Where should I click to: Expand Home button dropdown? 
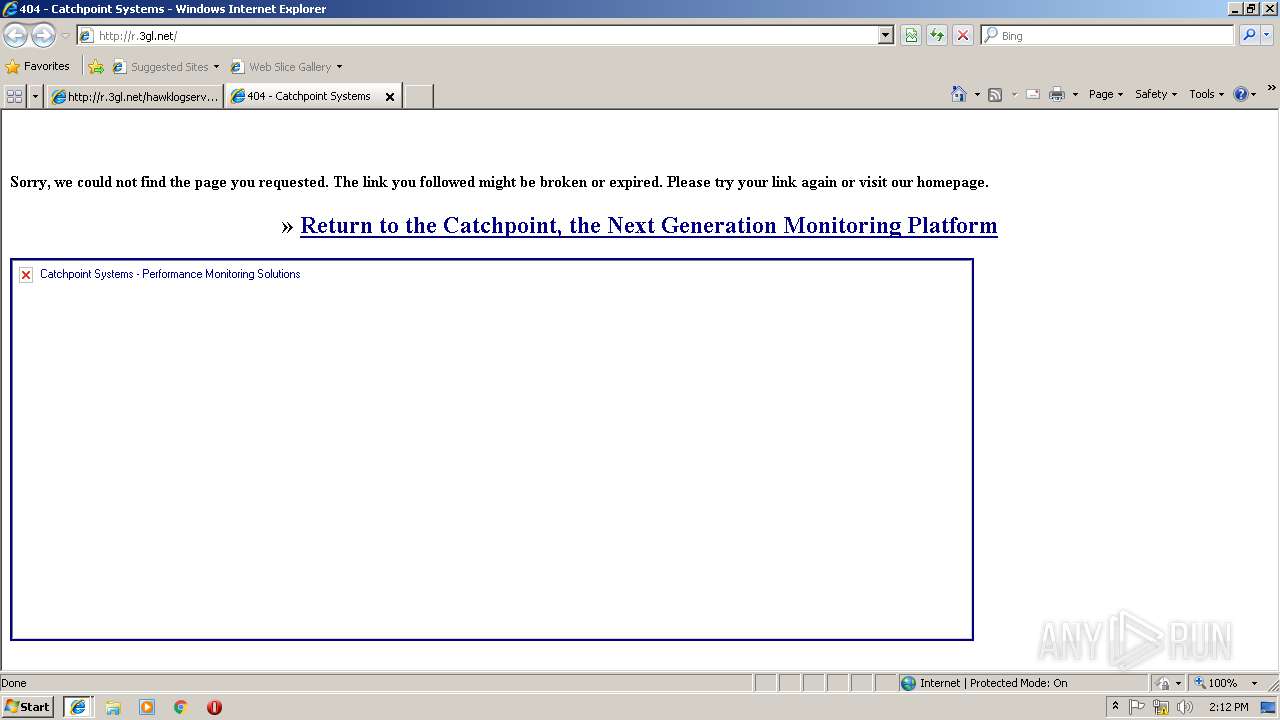pos(977,95)
